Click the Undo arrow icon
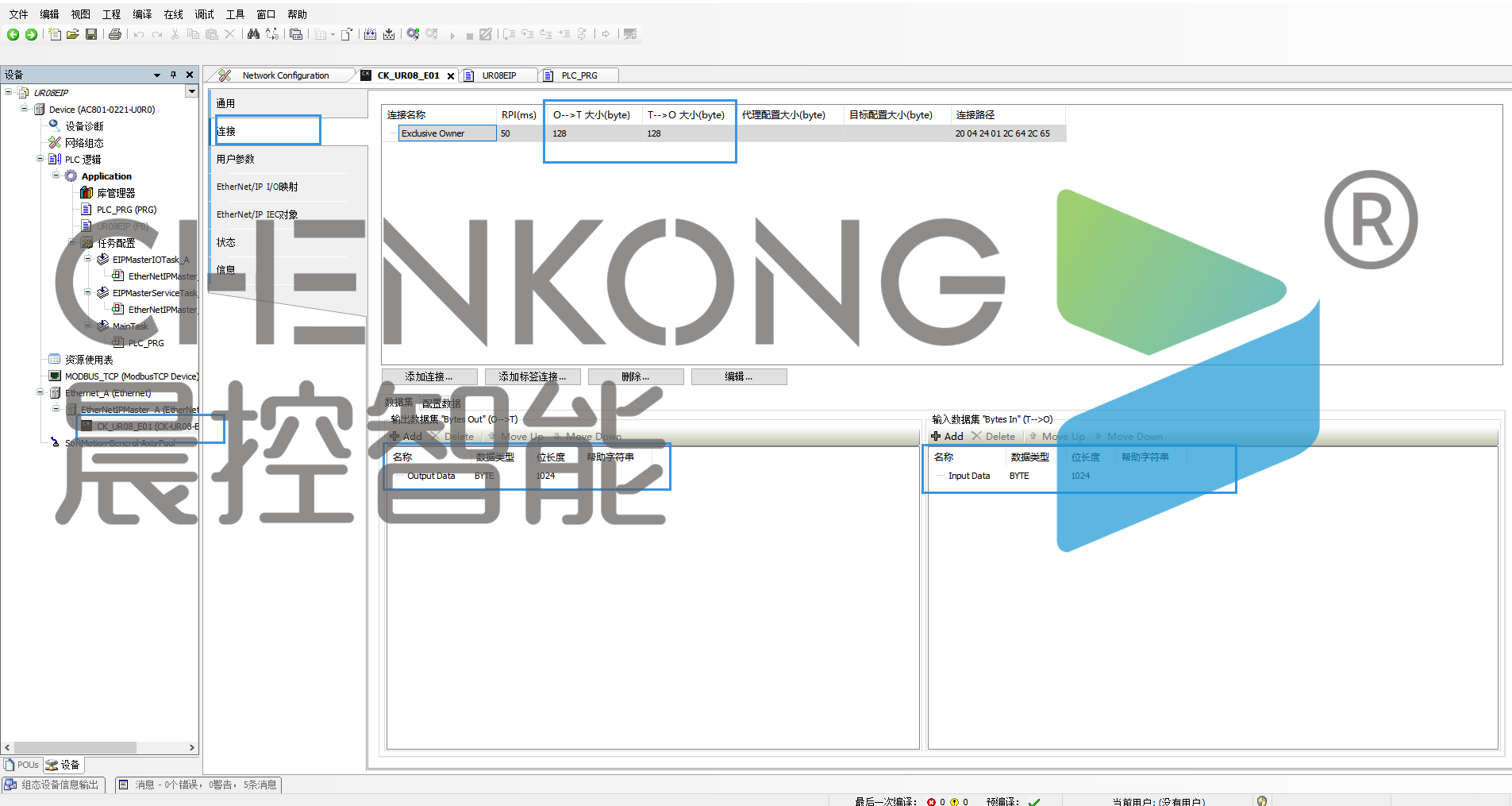Screen dimensions: 1512x806 point(139,34)
